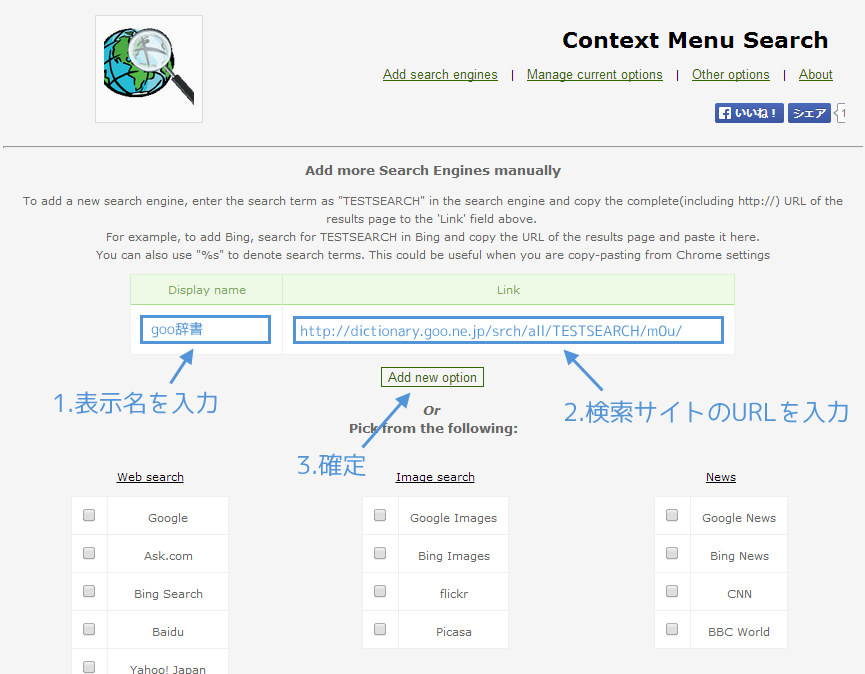The image size is (865, 674).
Task: Click the Link URL input field
Action: point(508,330)
